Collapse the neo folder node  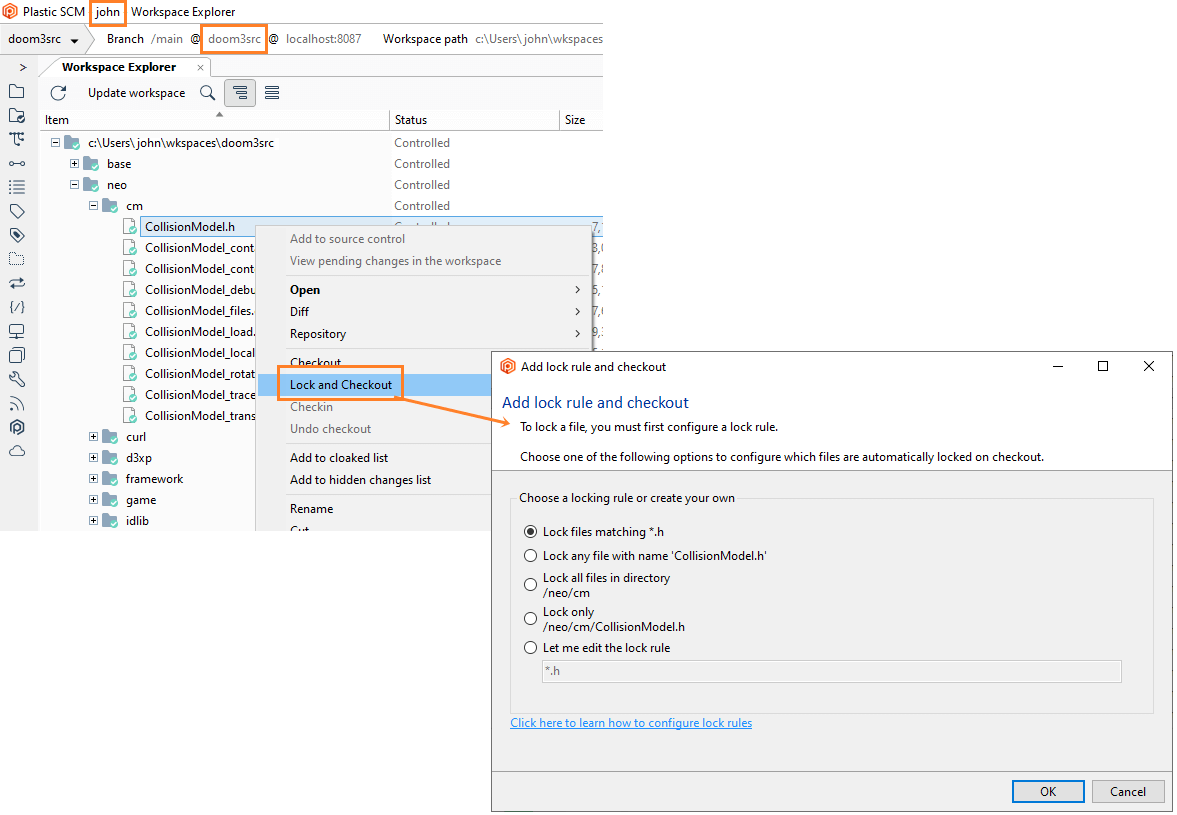click(74, 185)
